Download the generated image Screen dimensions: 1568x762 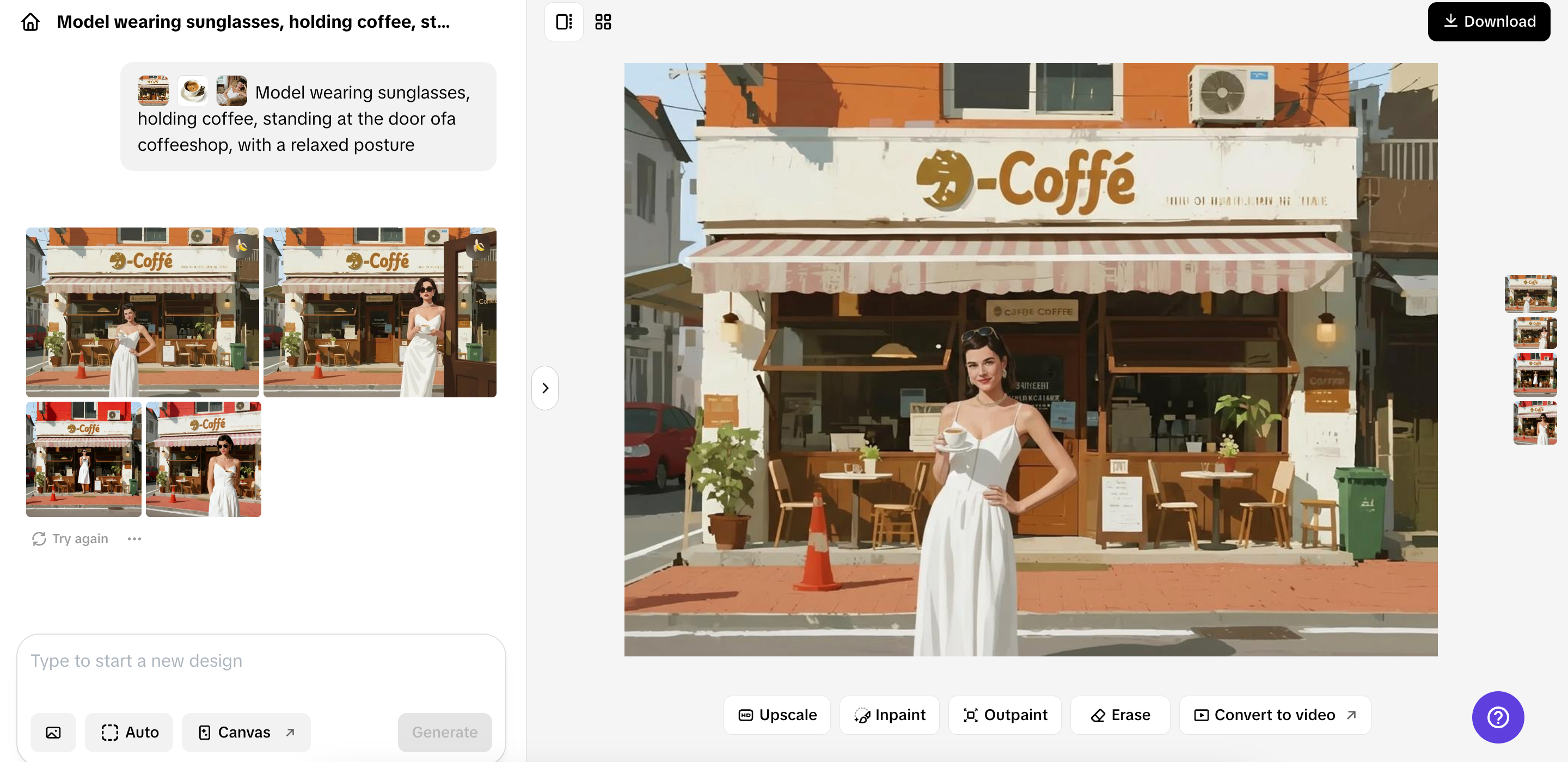(1489, 22)
